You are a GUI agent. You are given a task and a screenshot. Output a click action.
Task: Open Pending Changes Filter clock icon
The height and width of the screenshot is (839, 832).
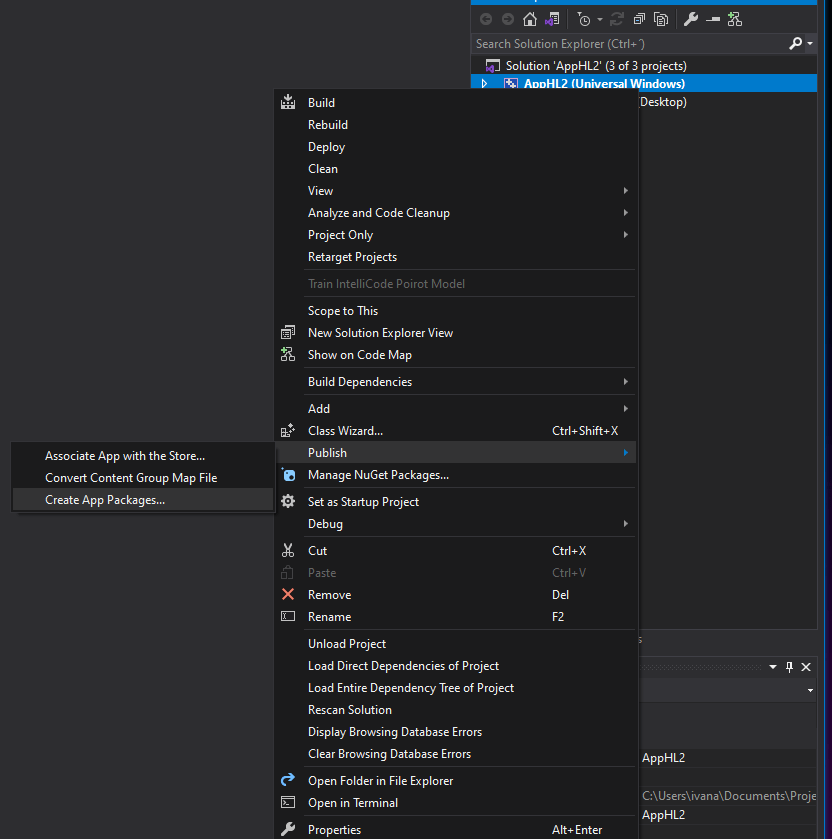tap(584, 19)
